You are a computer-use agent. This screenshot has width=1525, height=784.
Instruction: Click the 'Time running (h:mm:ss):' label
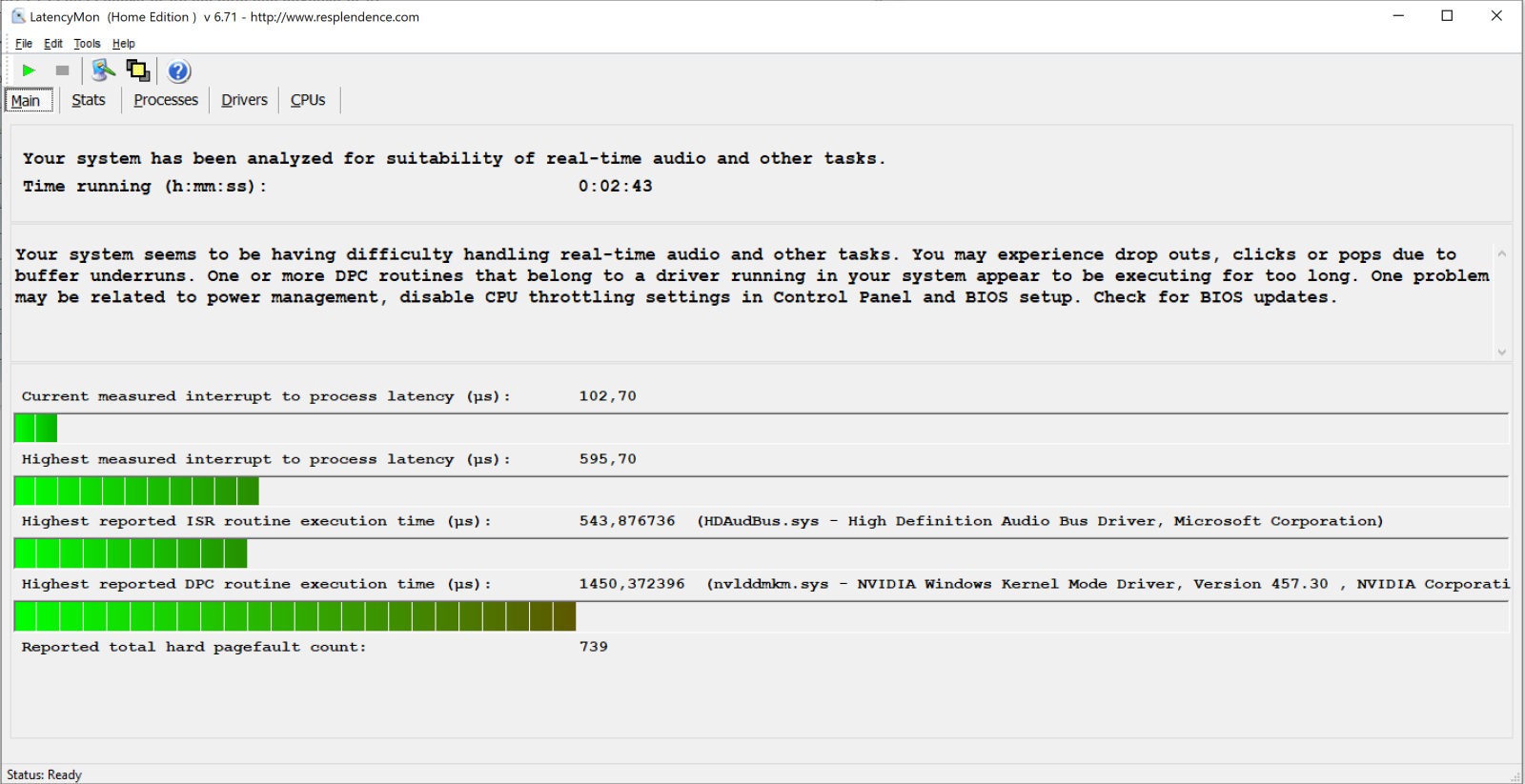tap(145, 187)
